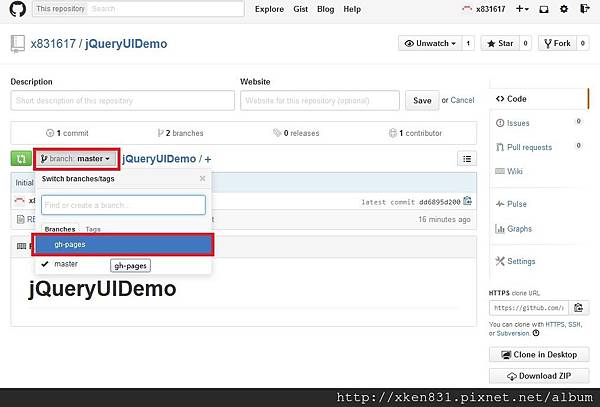Star this repository
Screen dimensions: 600x407
(x=500, y=43)
